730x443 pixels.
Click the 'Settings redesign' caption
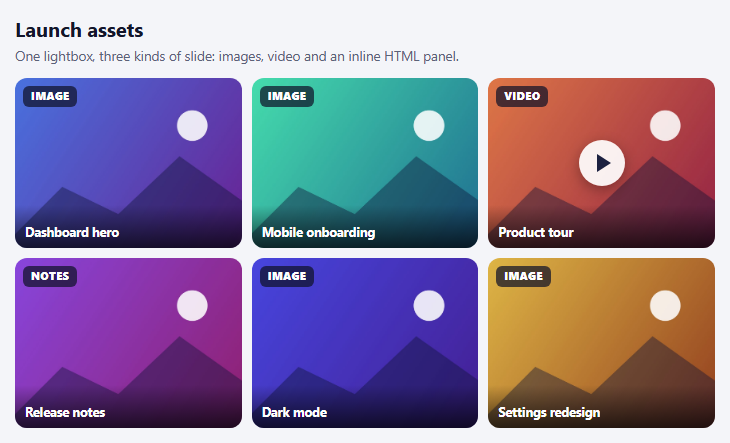point(549,413)
